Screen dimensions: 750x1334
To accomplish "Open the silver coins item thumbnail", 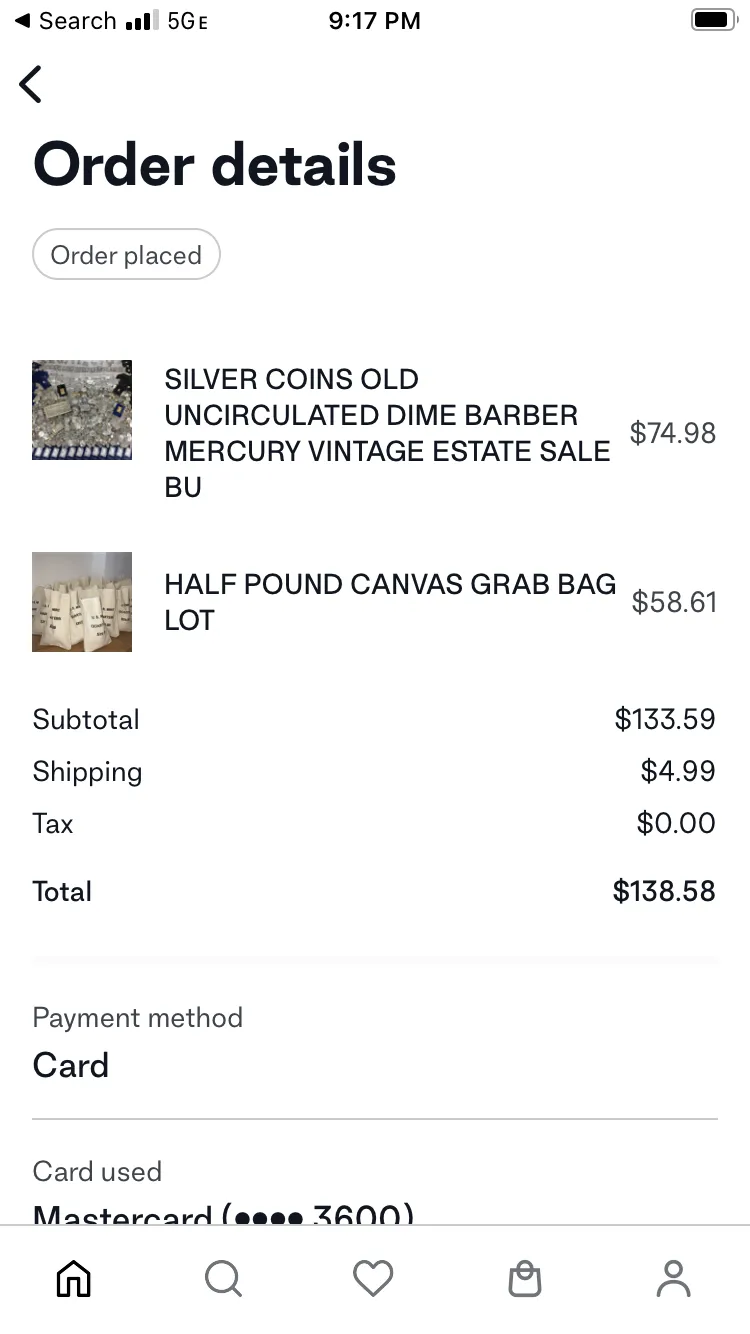I will pyautogui.click(x=82, y=410).
